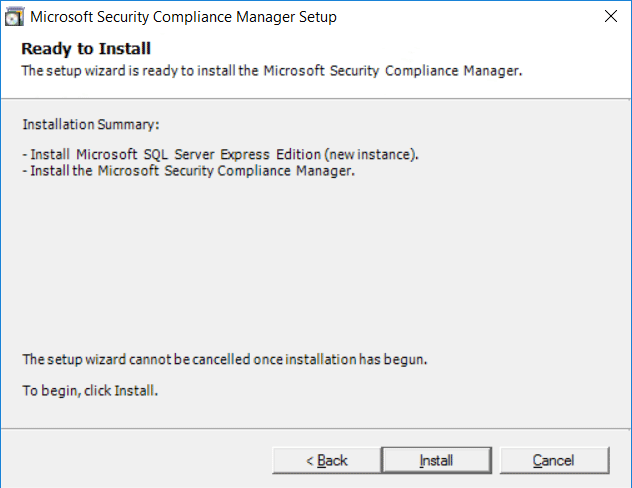Click empty space left of Back button
Viewport: 632px width, 488px height.
point(137,460)
